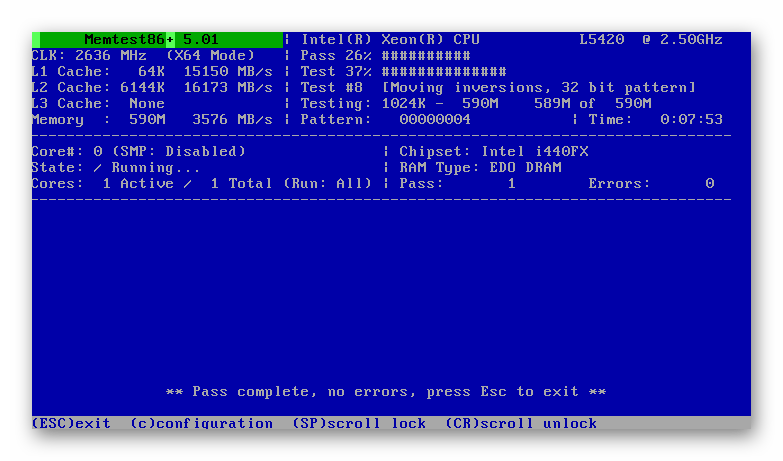Click the Pass 26% label

336,55
